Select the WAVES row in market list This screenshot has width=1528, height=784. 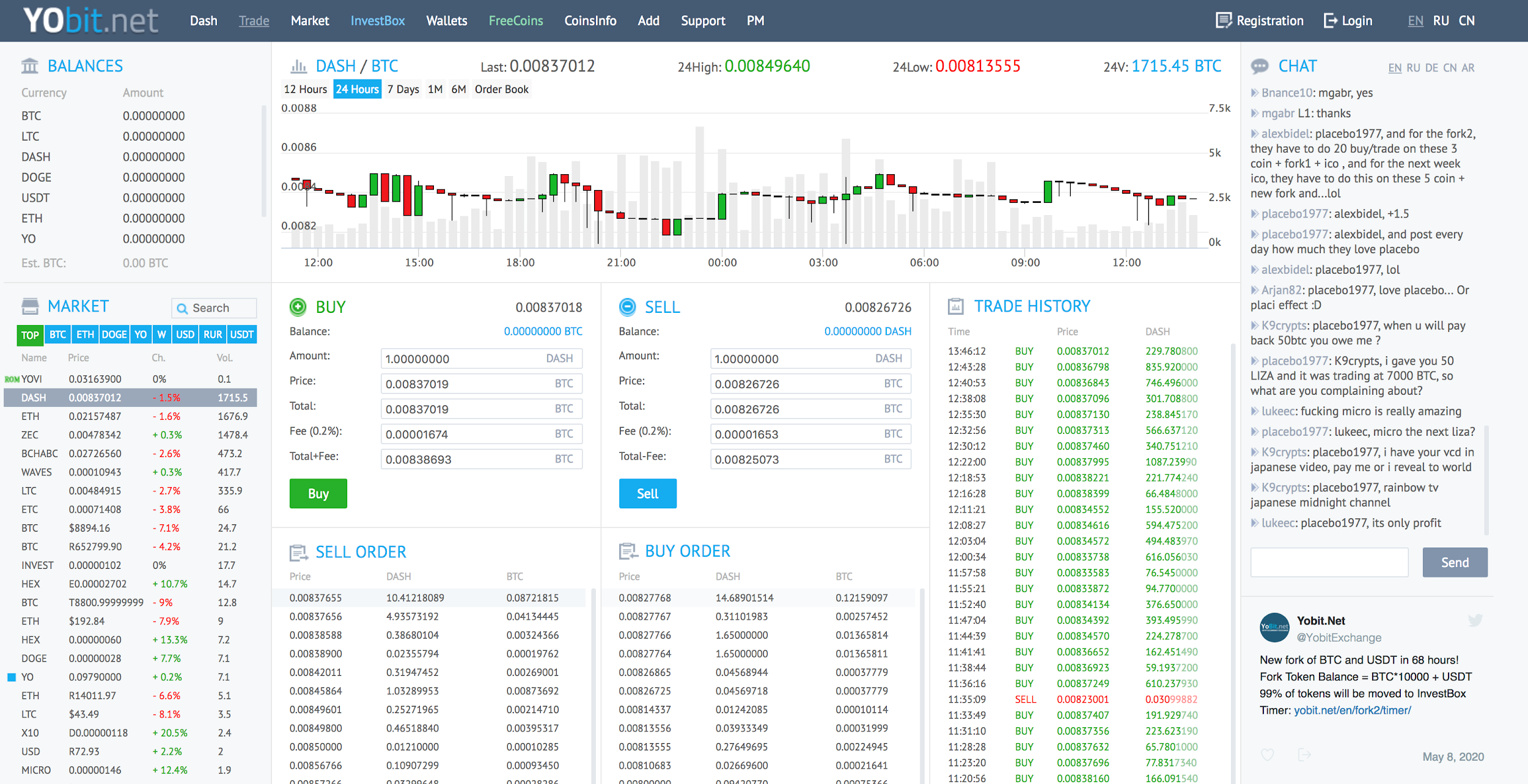pos(131,472)
